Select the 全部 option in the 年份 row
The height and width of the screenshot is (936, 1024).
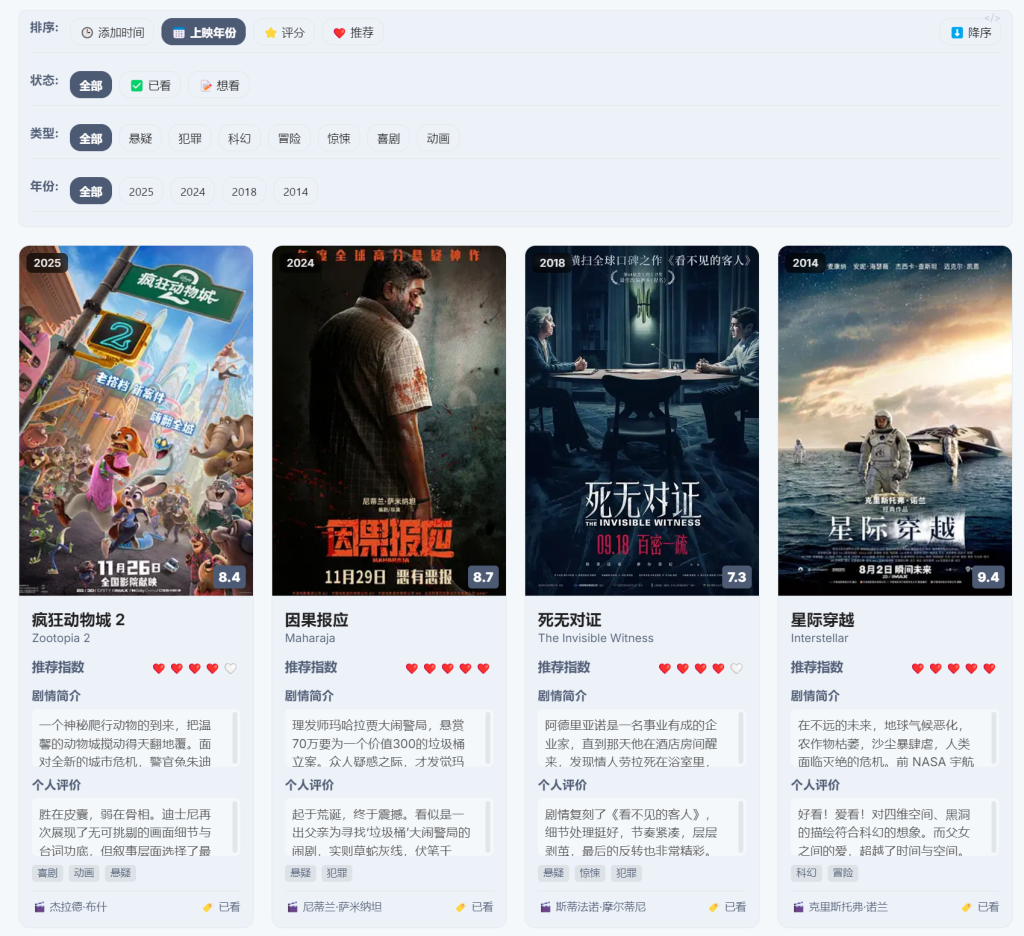coord(90,191)
